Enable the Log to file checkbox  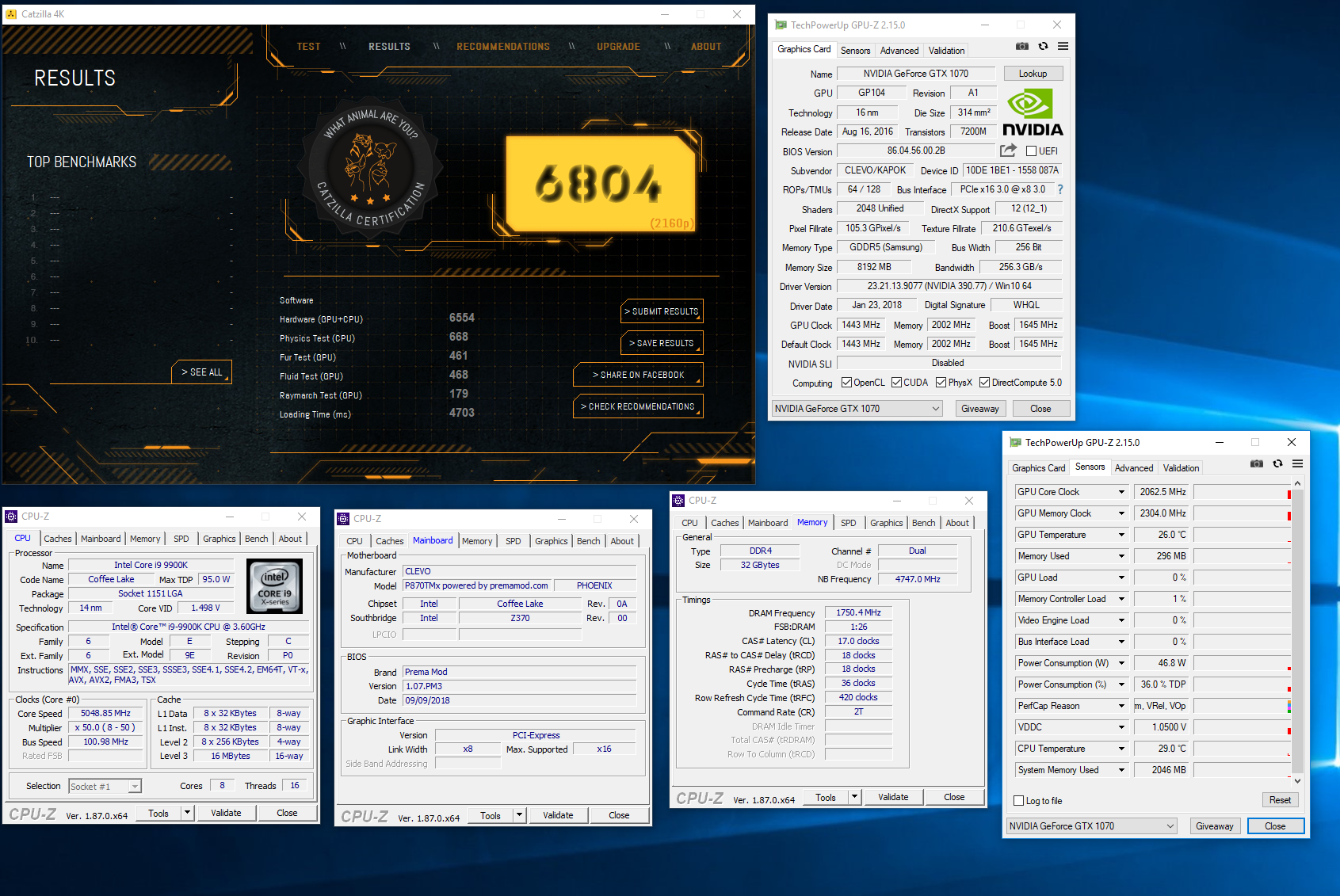1019,801
